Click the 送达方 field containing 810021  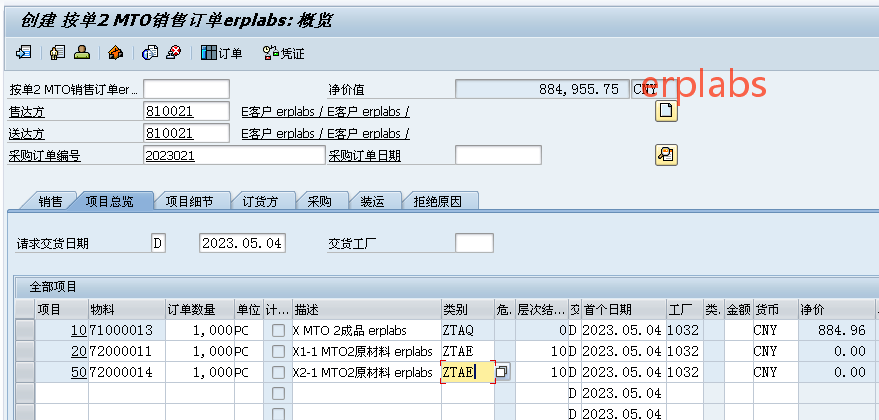[187, 133]
